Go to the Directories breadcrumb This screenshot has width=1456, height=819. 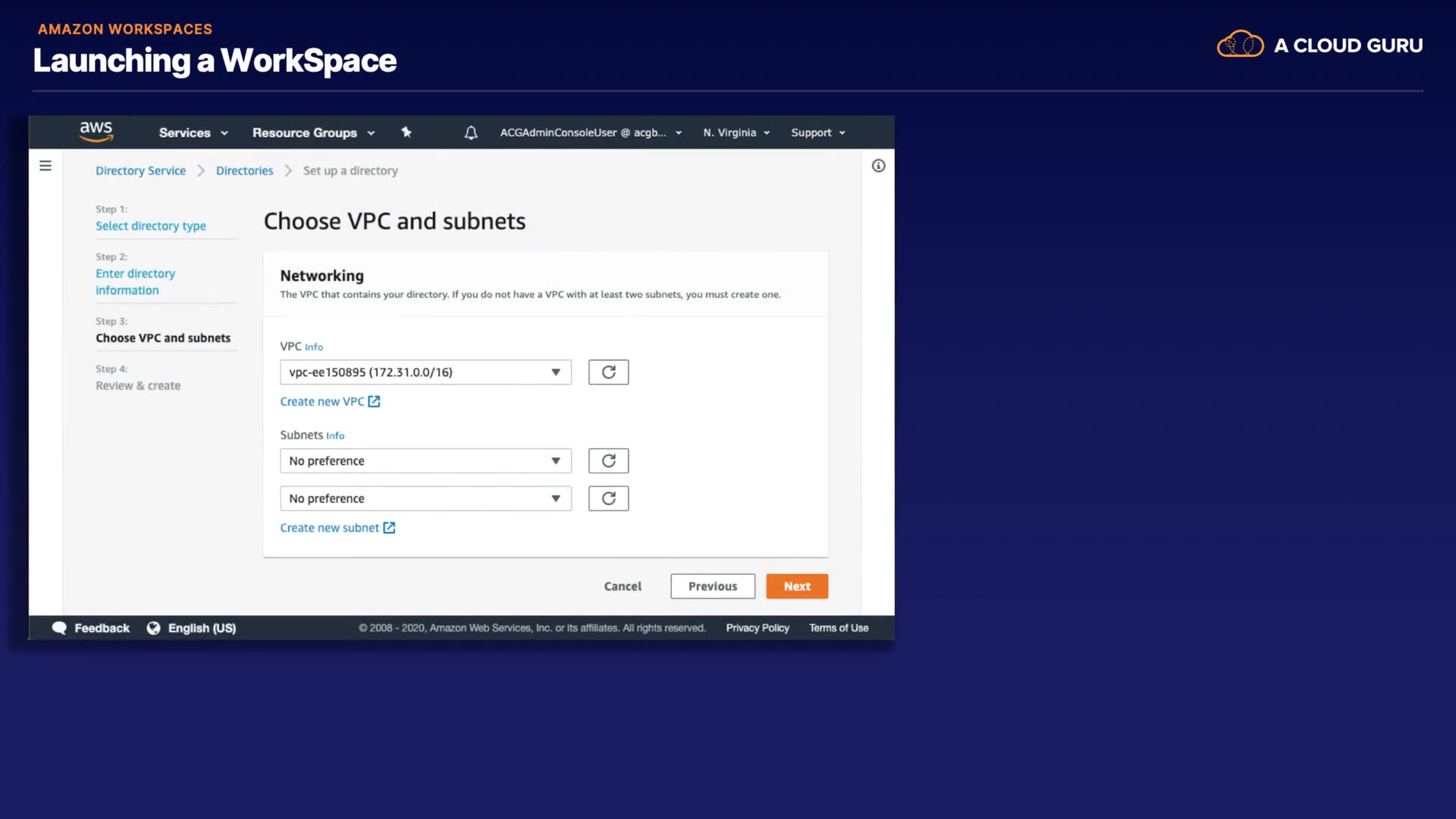pos(244,171)
